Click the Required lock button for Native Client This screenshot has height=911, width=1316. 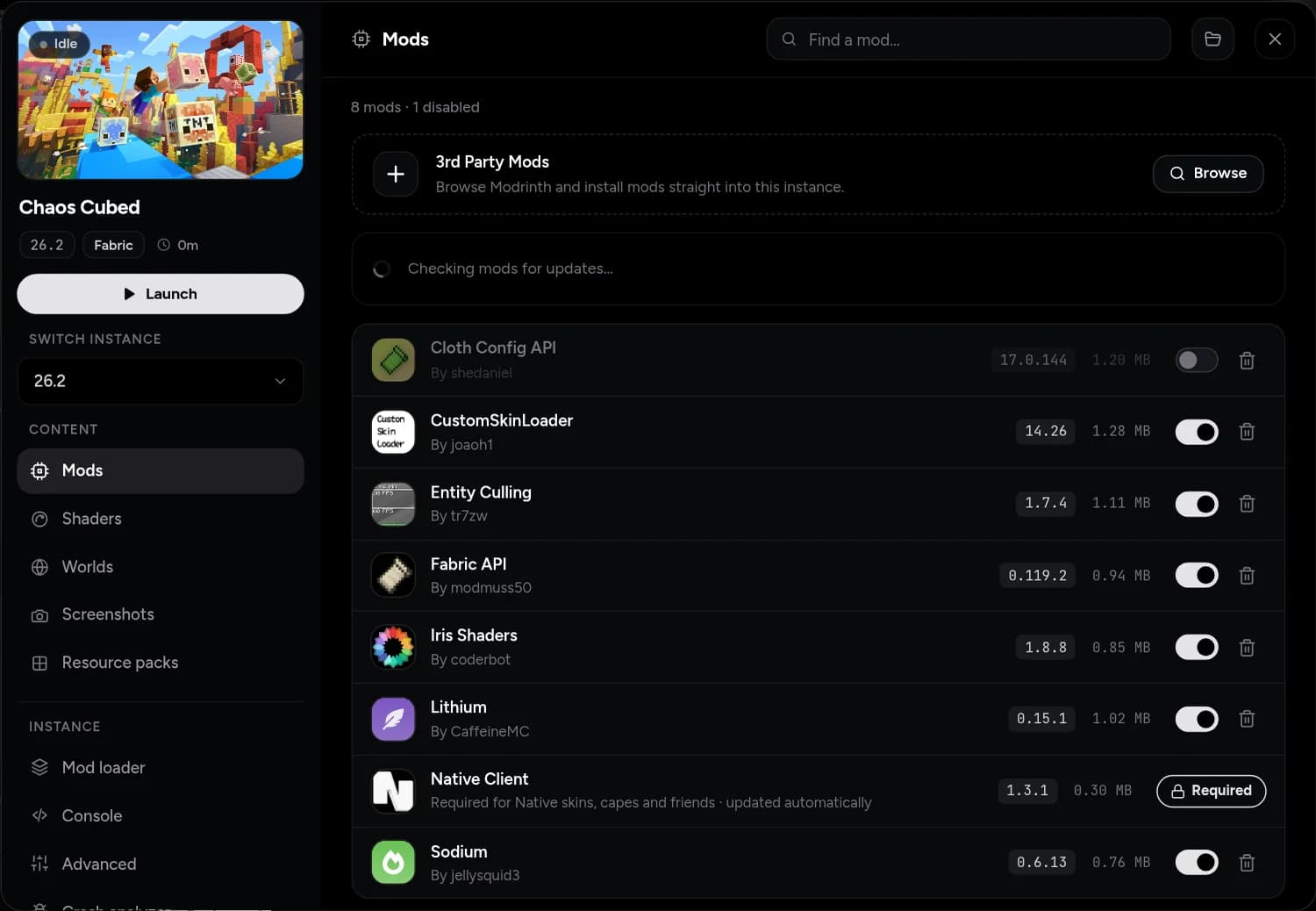(1211, 791)
